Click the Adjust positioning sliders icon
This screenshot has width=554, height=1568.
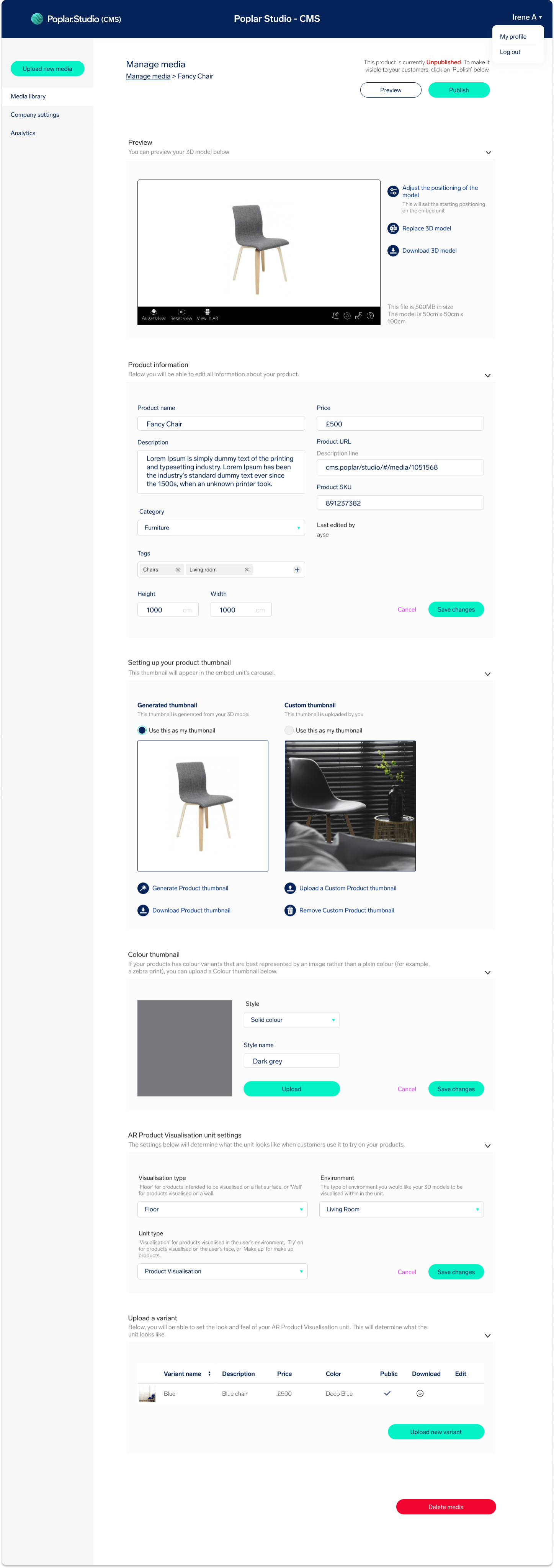tap(393, 191)
